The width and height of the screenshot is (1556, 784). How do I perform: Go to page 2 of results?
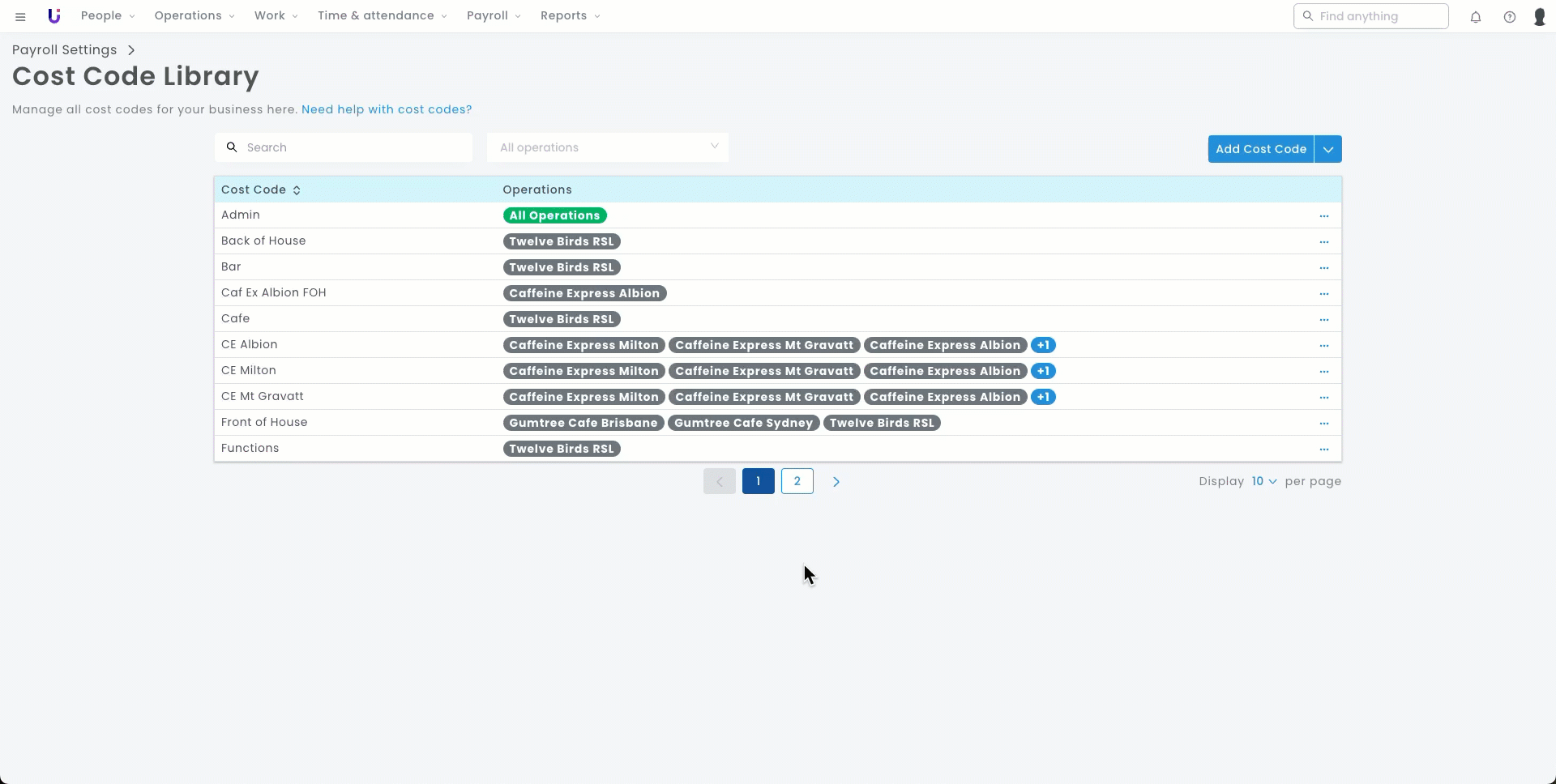(797, 482)
